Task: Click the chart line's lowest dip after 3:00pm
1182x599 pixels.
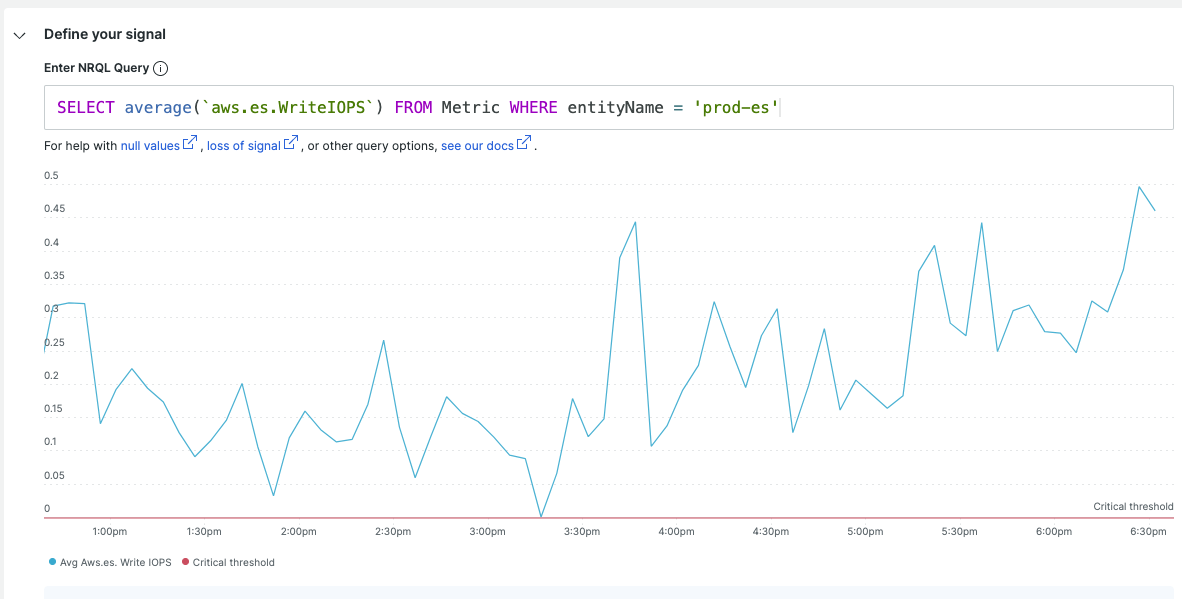Action: [540, 516]
